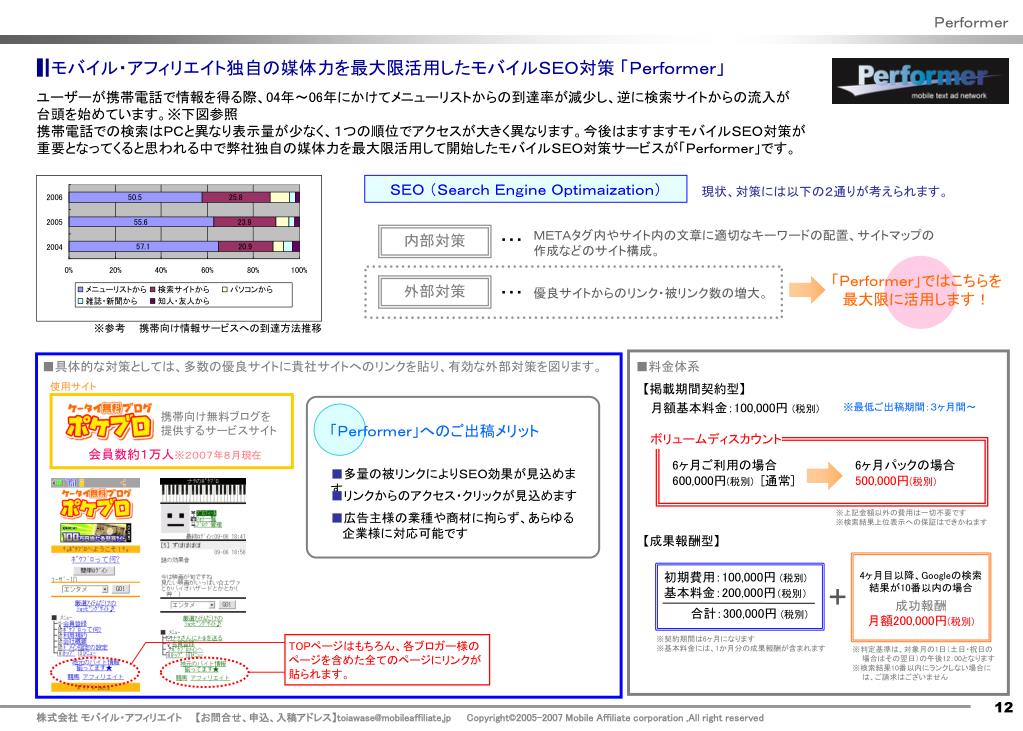Click the 'Performer' header text at top right
The image size is (1023, 731).
[x=971, y=22]
